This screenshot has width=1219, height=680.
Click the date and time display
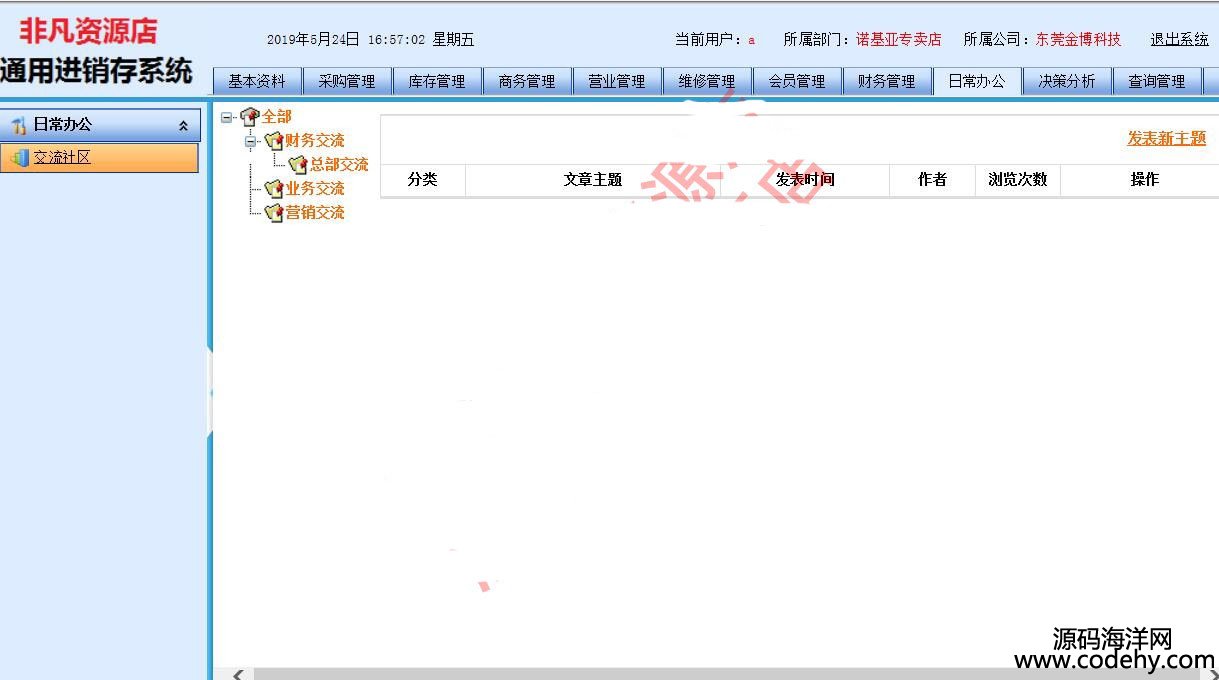tap(370, 40)
